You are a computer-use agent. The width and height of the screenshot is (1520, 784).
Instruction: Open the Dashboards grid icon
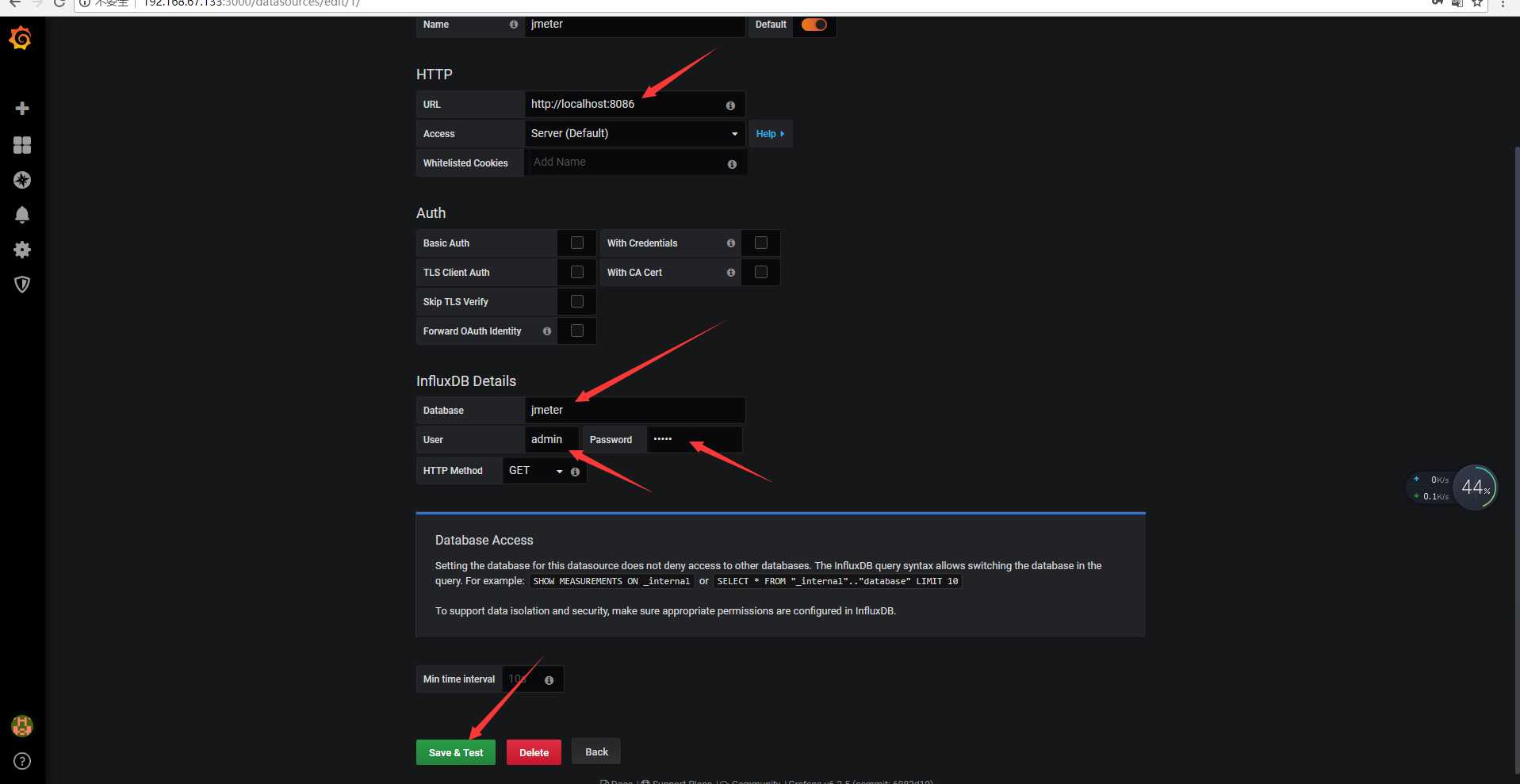pyautogui.click(x=22, y=144)
